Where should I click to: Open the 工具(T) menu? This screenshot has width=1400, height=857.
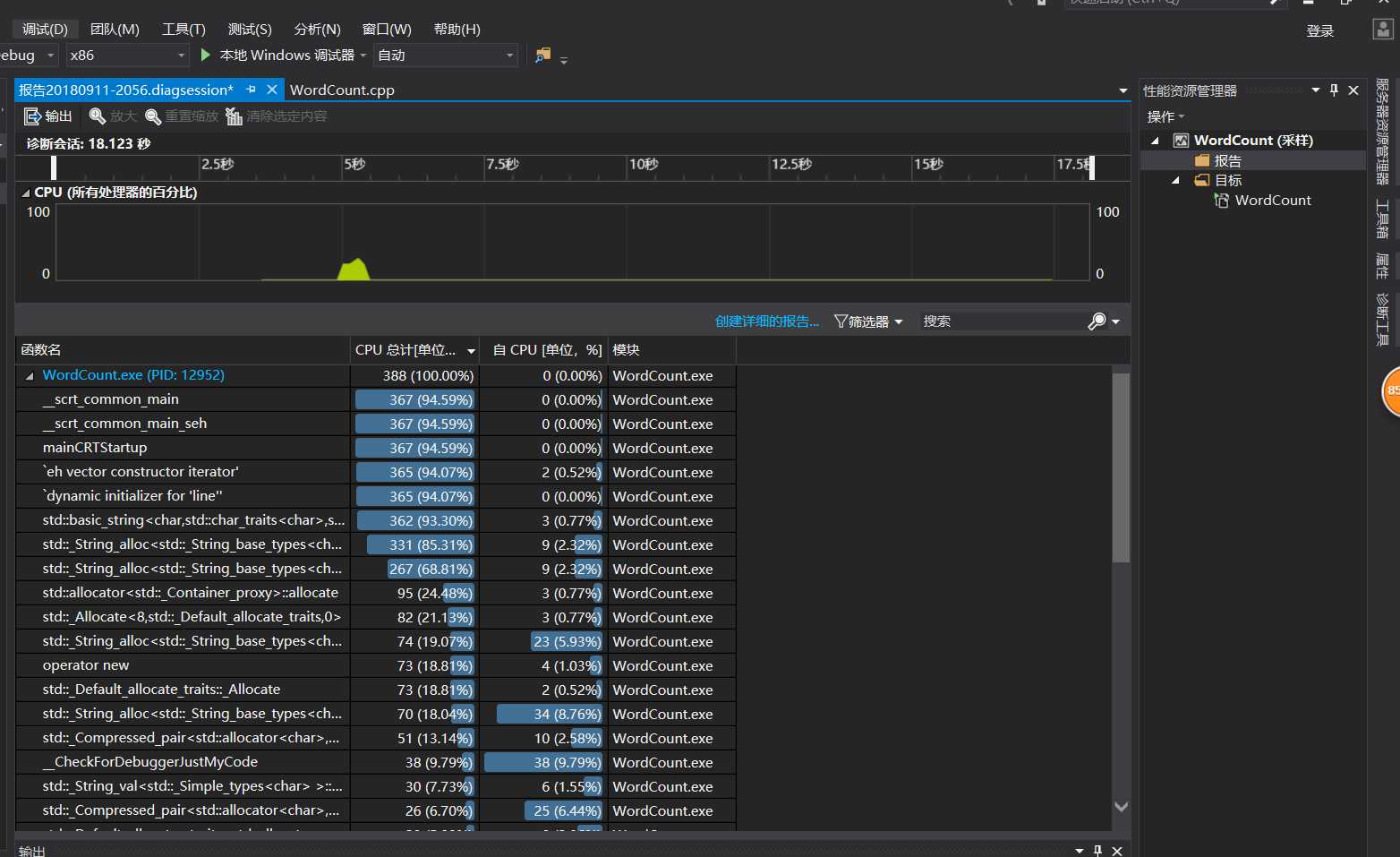click(x=184, y=30)
